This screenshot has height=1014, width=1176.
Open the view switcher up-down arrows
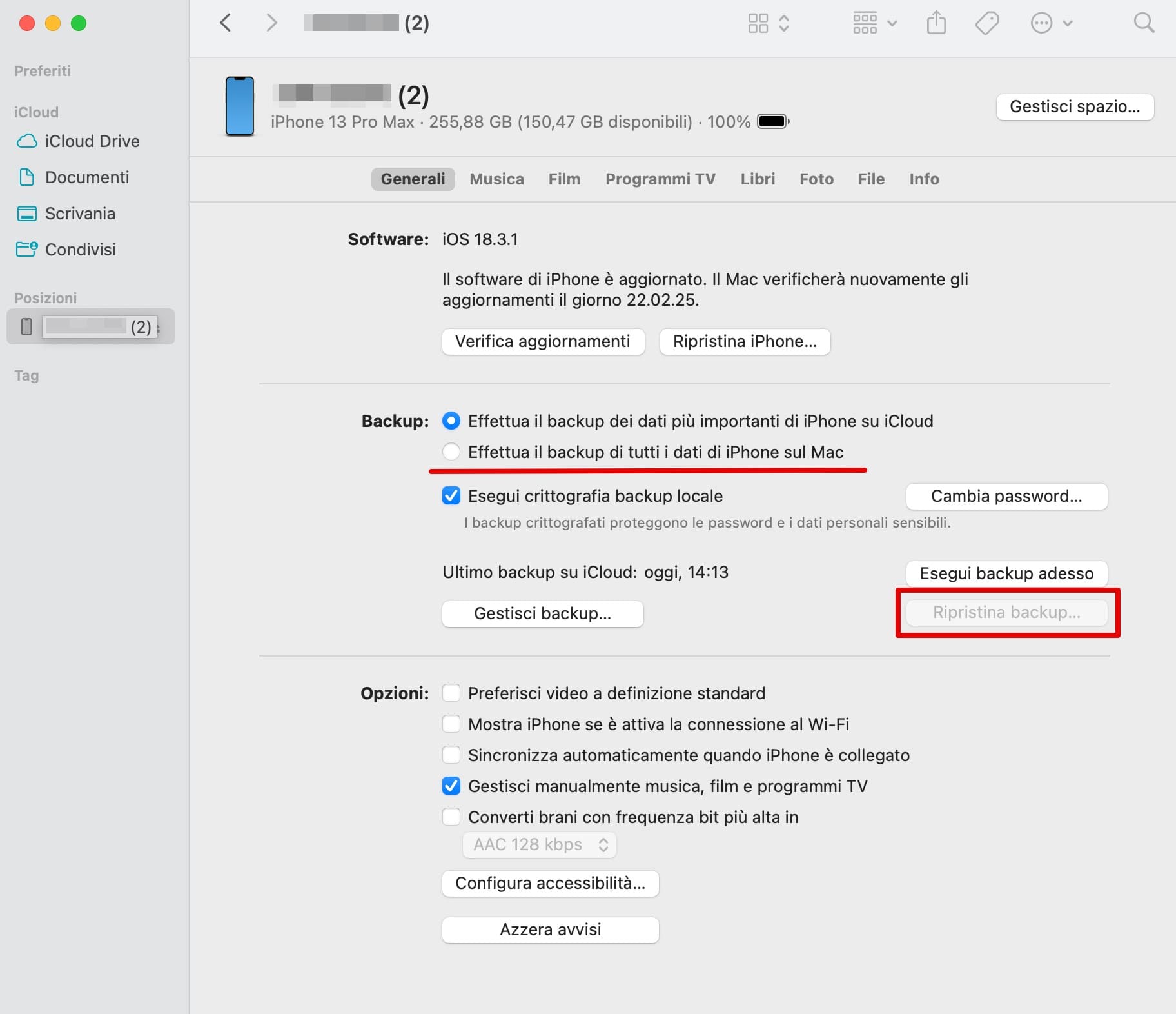(x=784, y=23)
